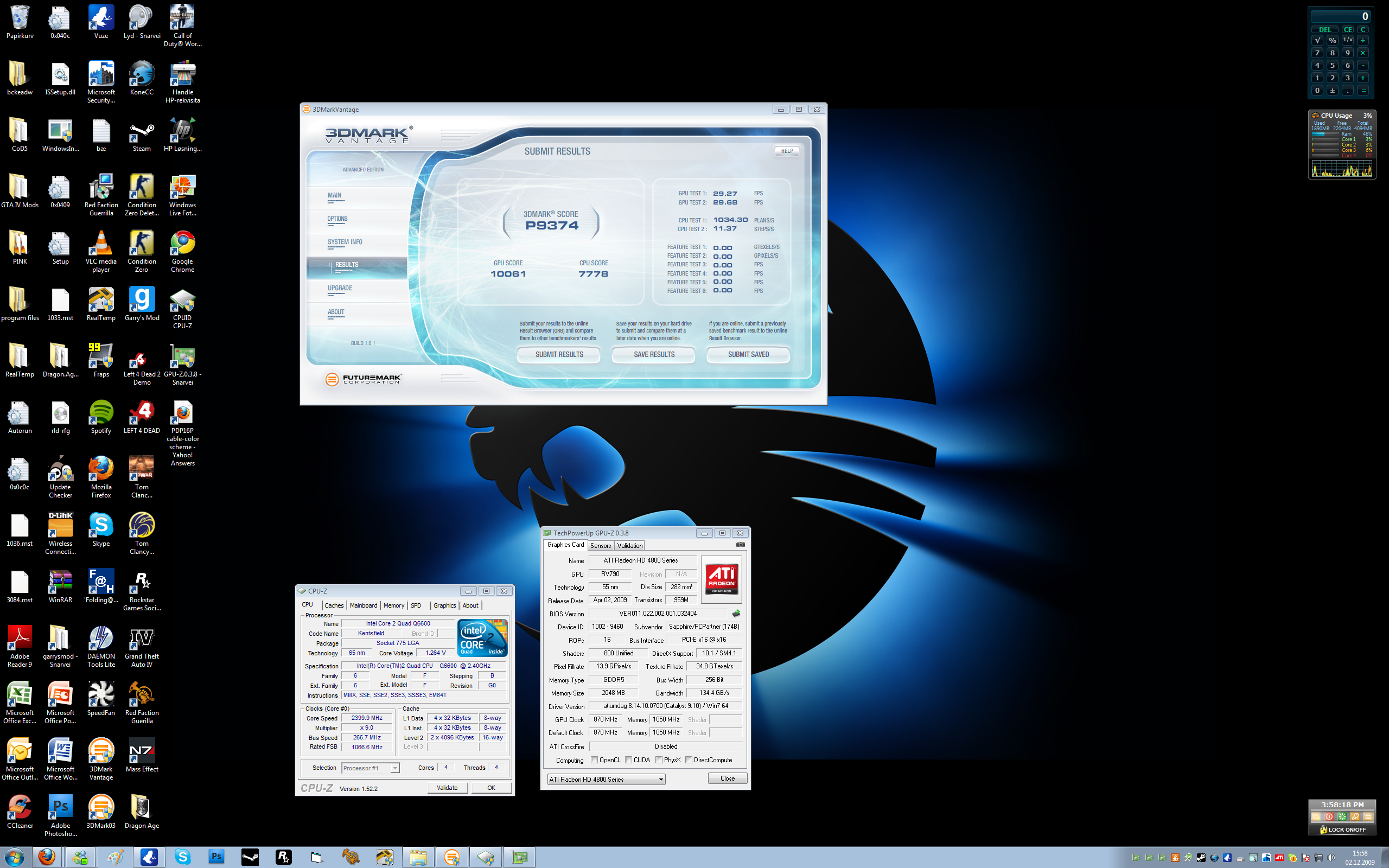This screenshot has height=868, width=1389.
Task: Open Firefox from the taskbar
Action: click(x=47, y=858)
